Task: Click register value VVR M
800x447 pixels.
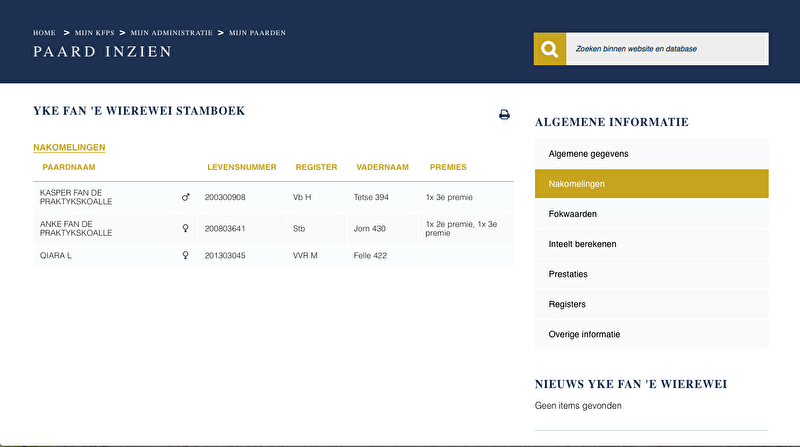Action: coord(305,256)
